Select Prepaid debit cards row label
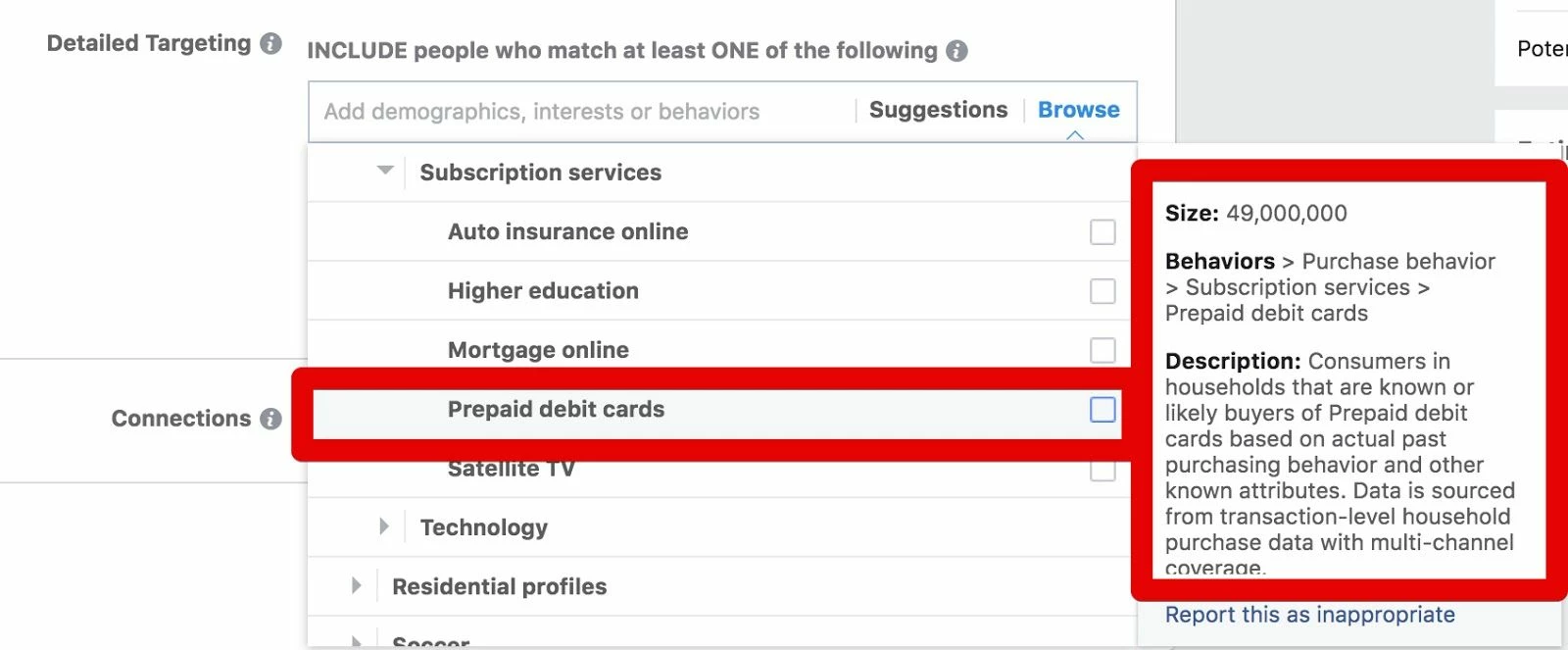Screen dimensions: 1568x650 coord(556,410)
